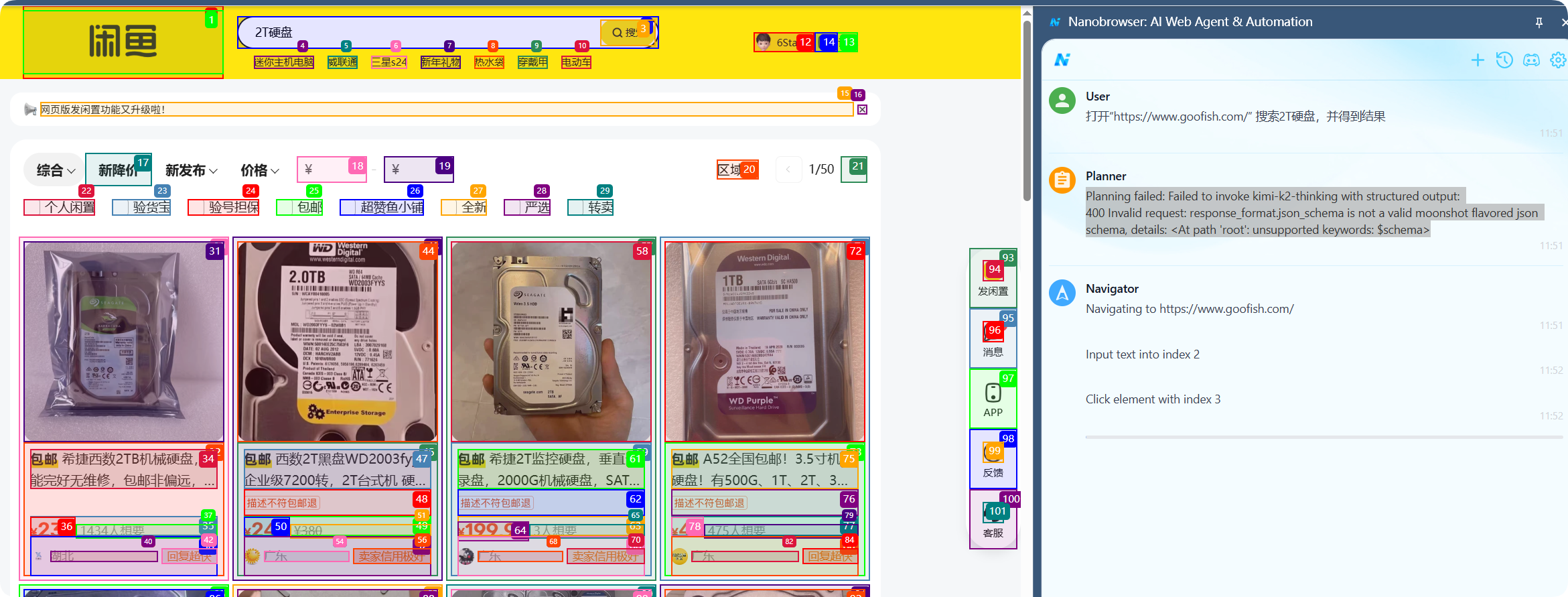
Task: Expand the 综合 sort dropdown
Action: [56, 170]
